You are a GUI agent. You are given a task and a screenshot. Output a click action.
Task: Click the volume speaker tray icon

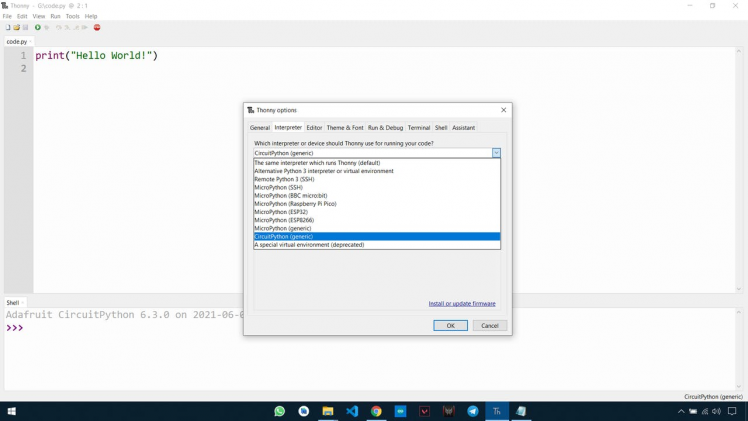point(716,411)
